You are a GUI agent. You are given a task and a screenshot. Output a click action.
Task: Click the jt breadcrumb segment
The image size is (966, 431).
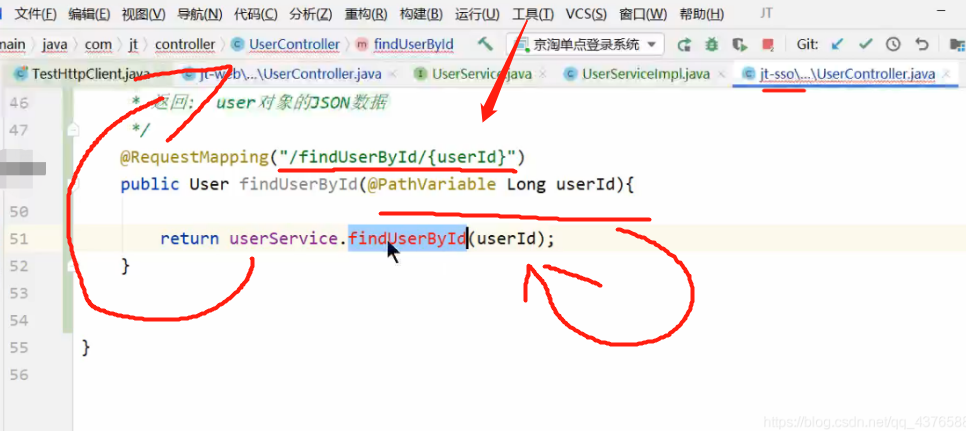point(133,44)
